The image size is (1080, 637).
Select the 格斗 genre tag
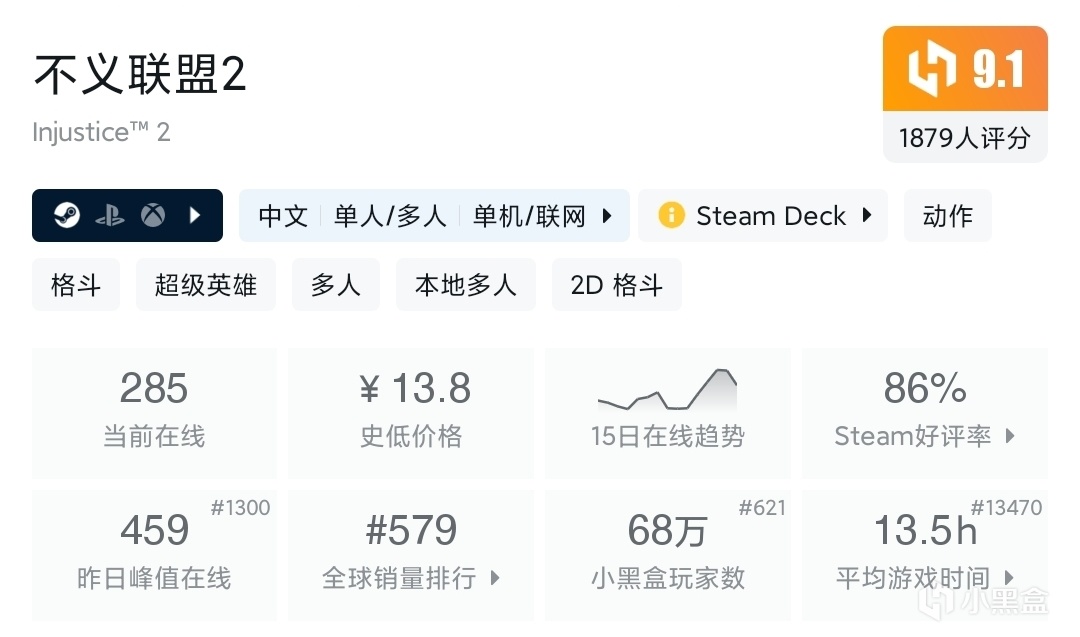pos(76,285)
